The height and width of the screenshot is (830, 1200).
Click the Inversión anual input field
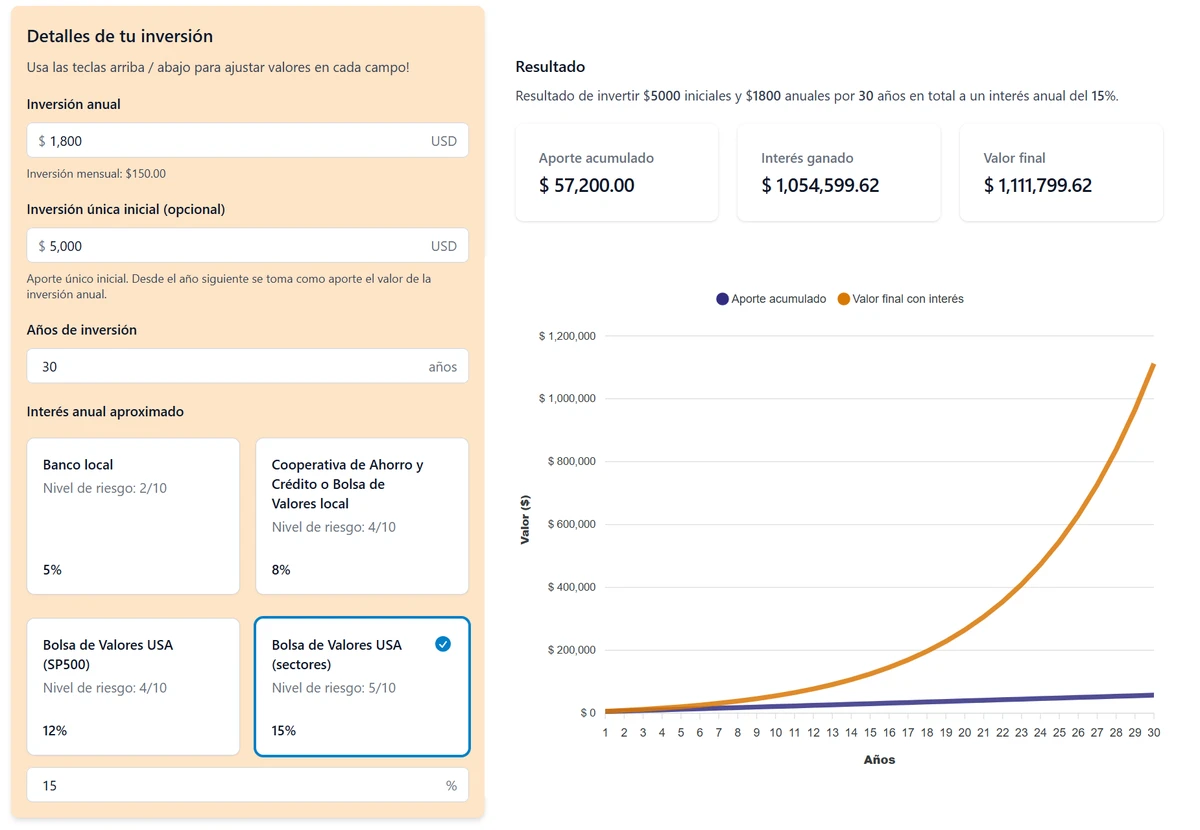pos(230,141)
